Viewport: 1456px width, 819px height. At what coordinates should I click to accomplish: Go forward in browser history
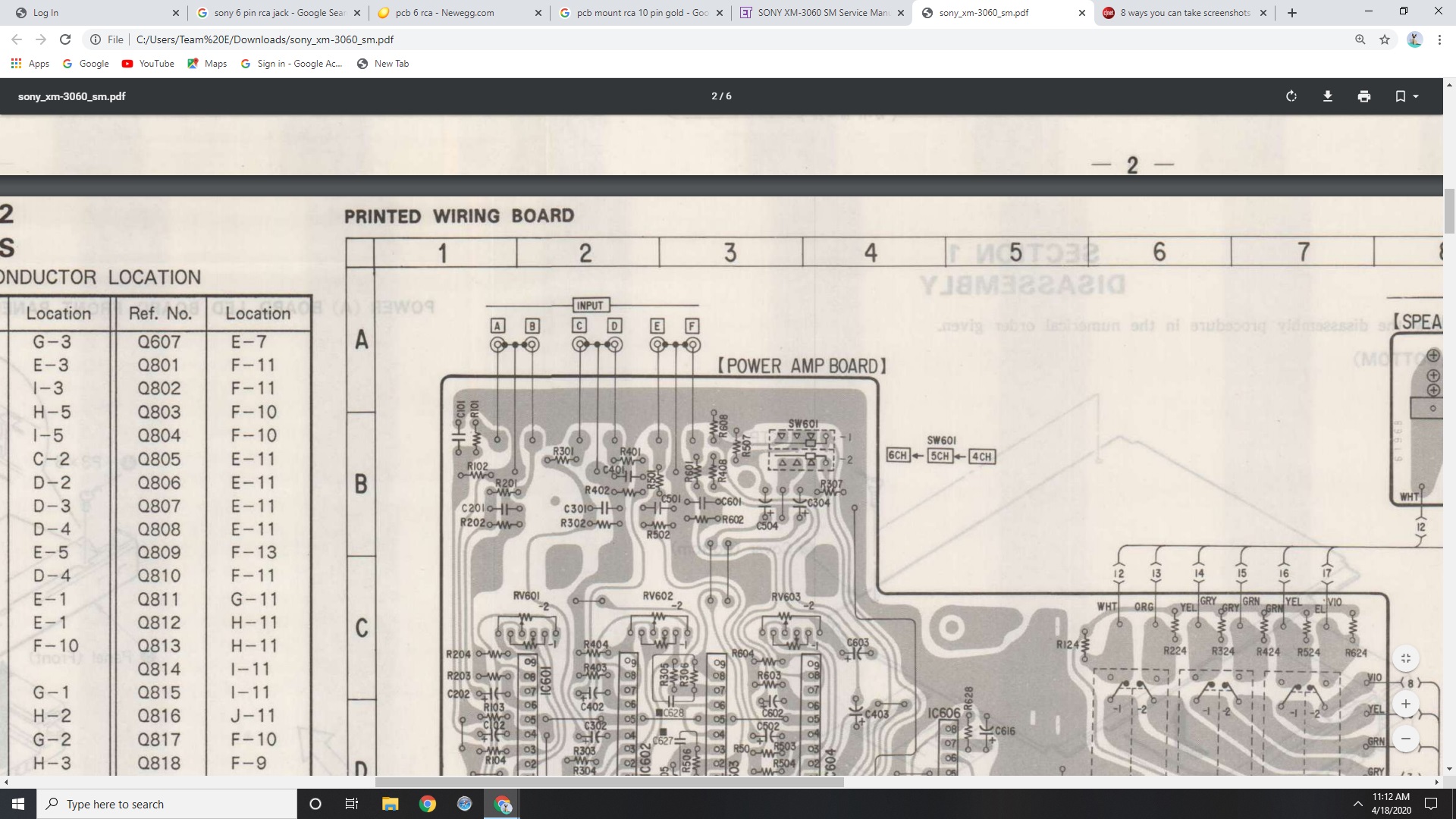tap(41, 39)
